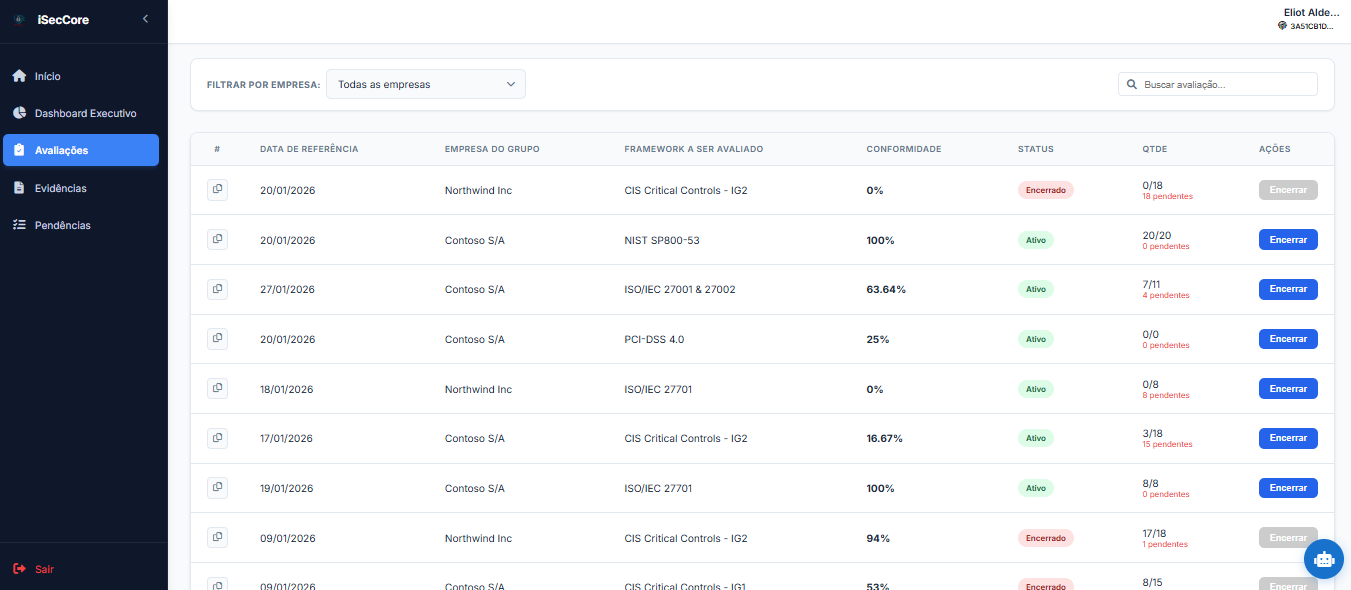Open the Eliot Alde... user profile menu

coord(1310,18)
